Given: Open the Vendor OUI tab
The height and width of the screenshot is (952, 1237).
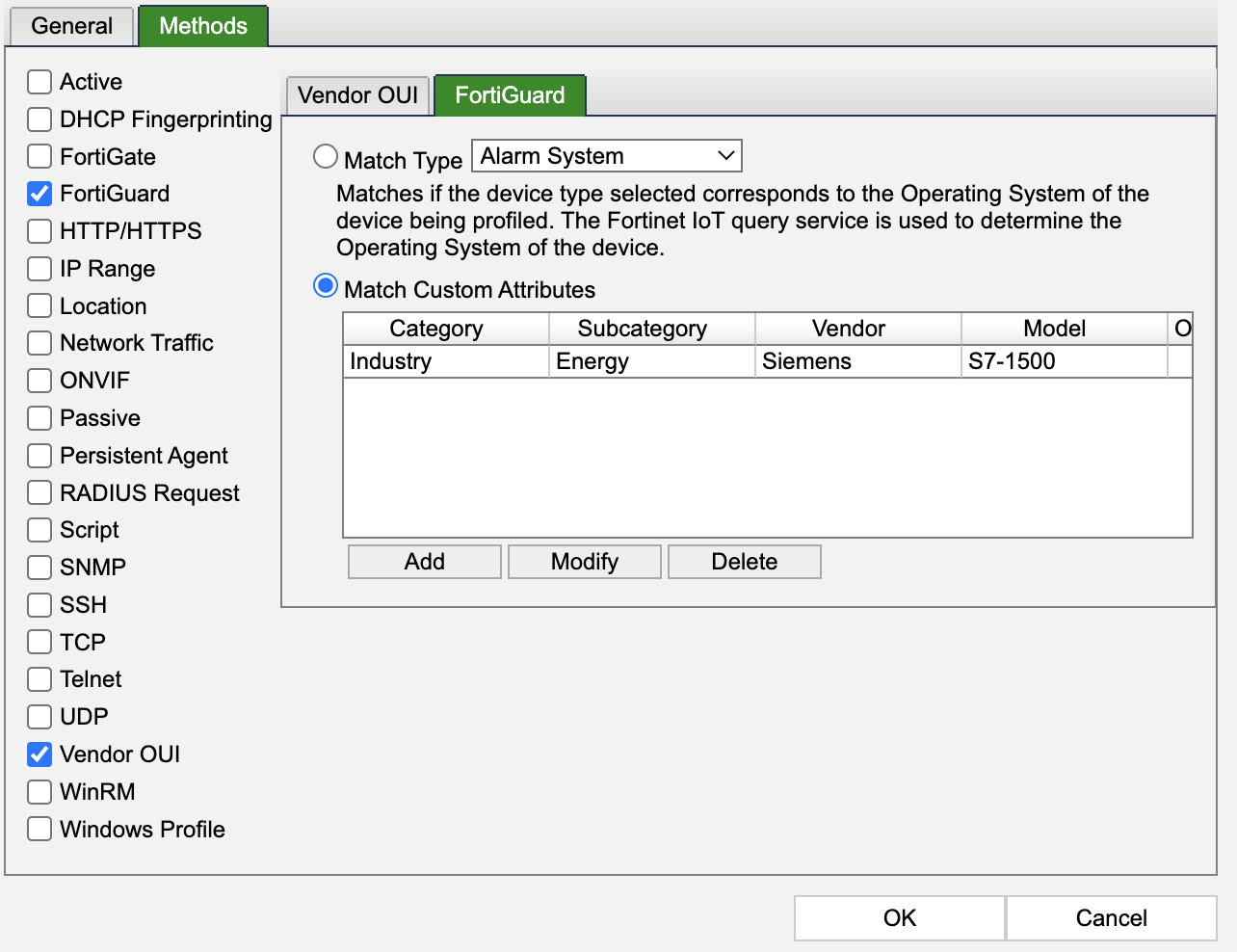Looking at the screenshot, I should click(356, 94).
